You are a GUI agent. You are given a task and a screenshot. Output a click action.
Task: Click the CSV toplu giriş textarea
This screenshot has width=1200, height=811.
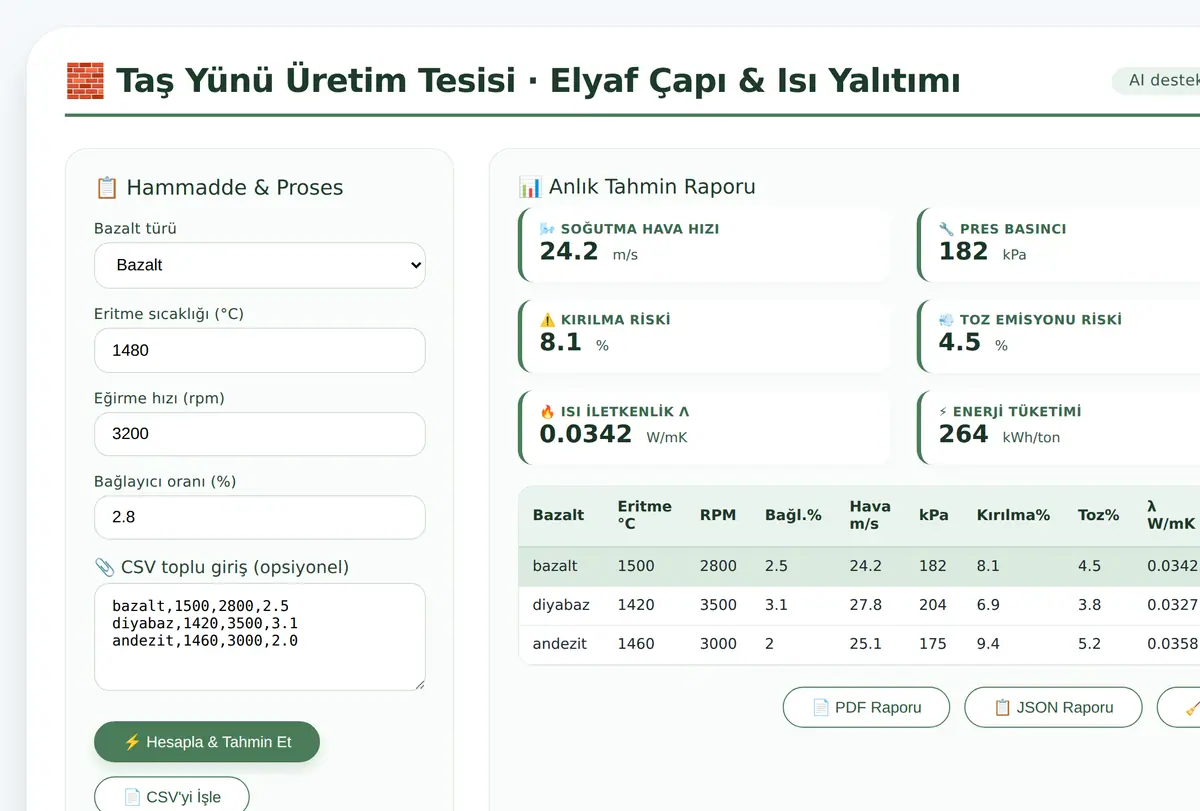coord(259,637)
